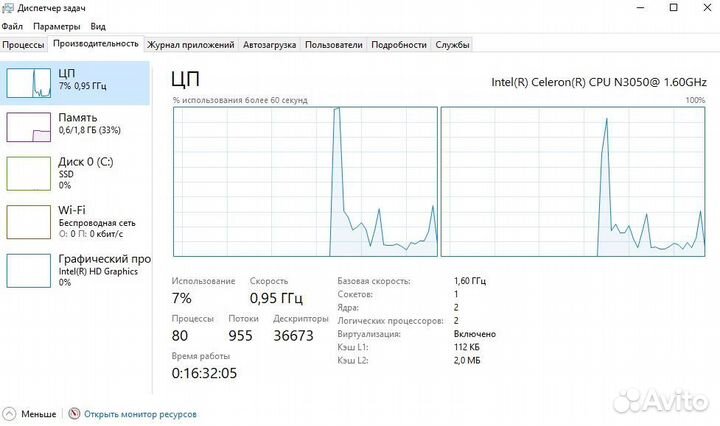Click the Время работы value 0:16:32:05
This screenshot has width=720, height=426.
pos(204,373)
